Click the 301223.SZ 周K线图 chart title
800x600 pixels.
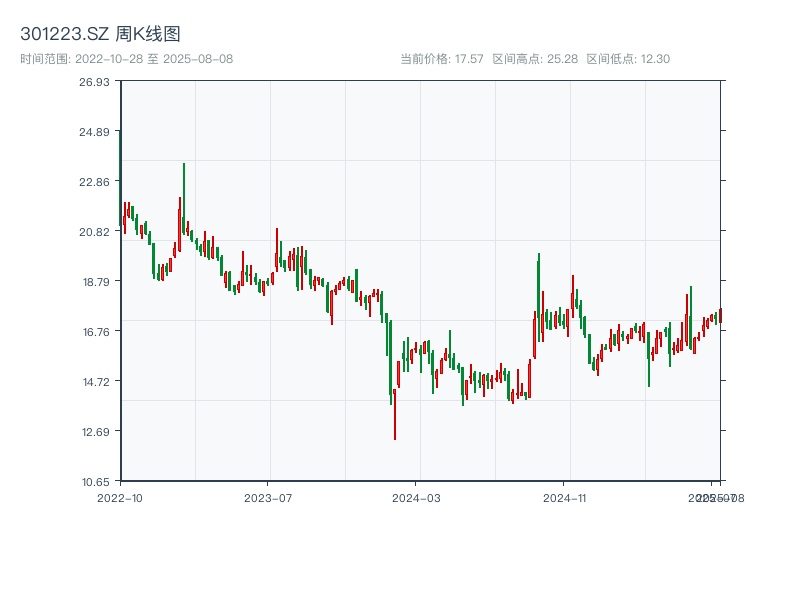[x=100, y=35]
